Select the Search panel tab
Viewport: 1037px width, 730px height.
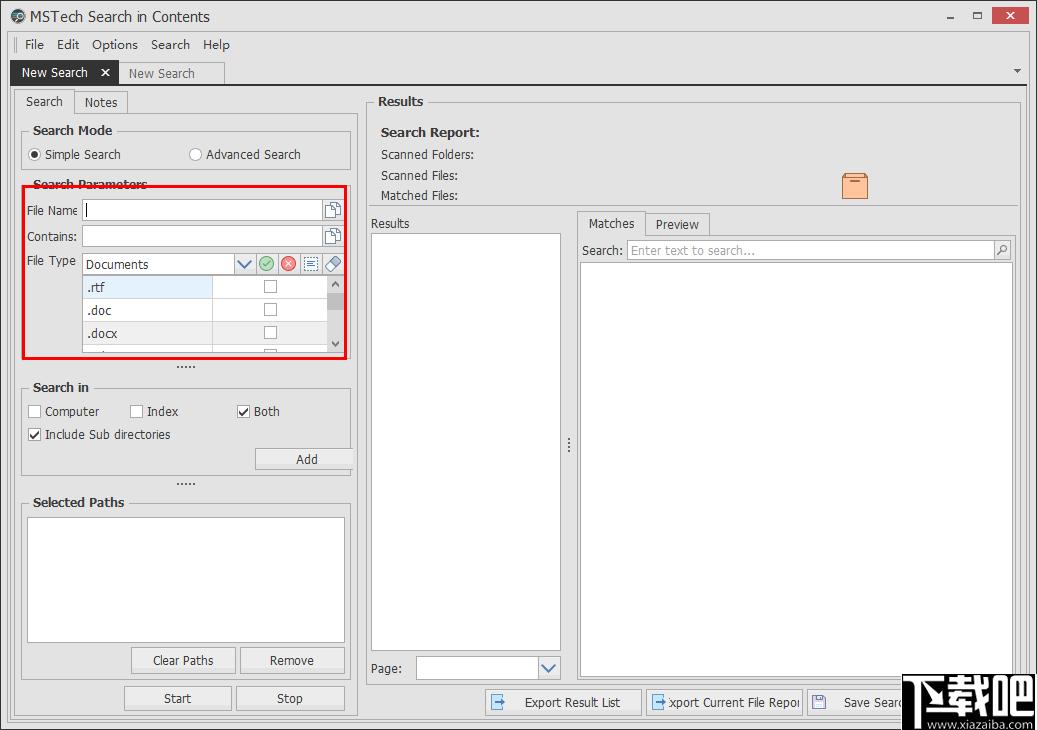(44, 101)
